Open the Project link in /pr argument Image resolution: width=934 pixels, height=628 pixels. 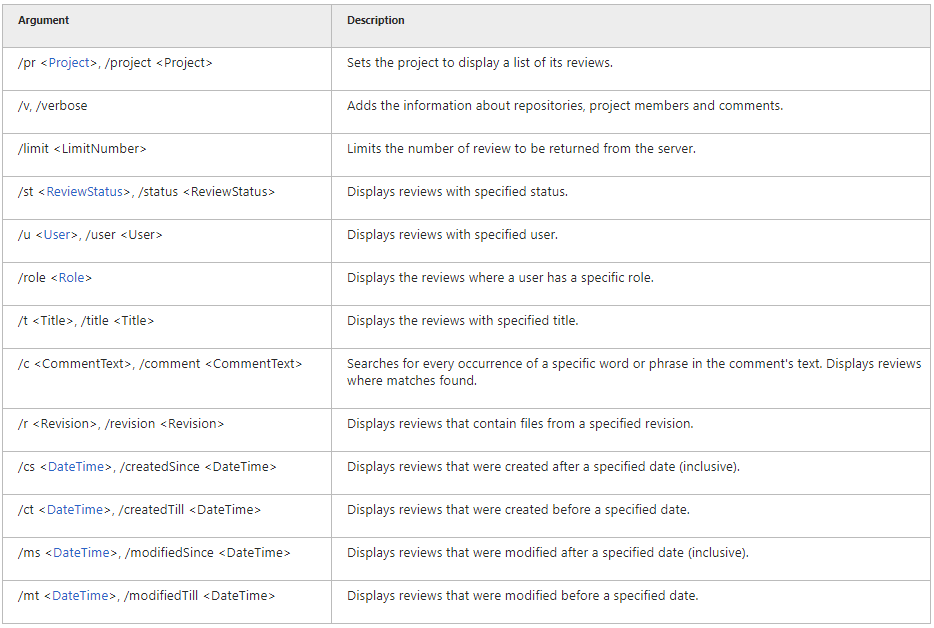coord(69,63)
